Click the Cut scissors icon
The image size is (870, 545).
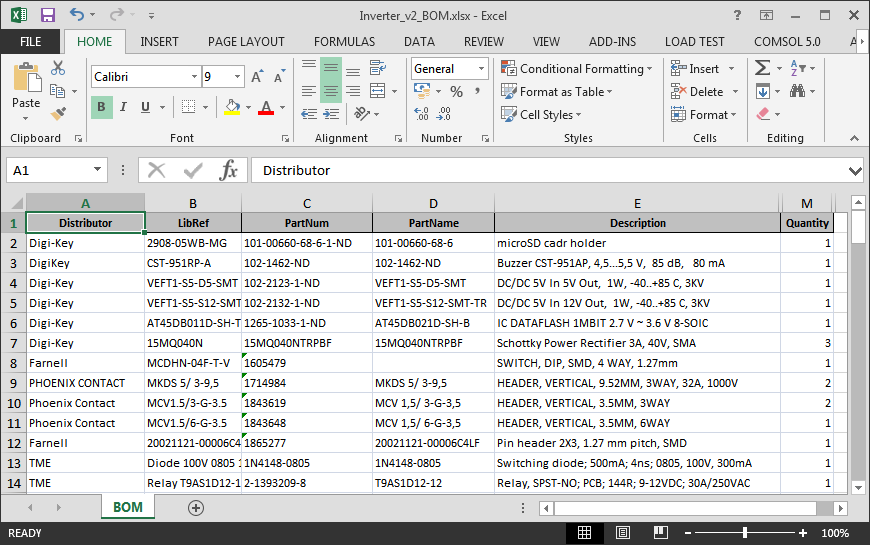coord(58,68)
